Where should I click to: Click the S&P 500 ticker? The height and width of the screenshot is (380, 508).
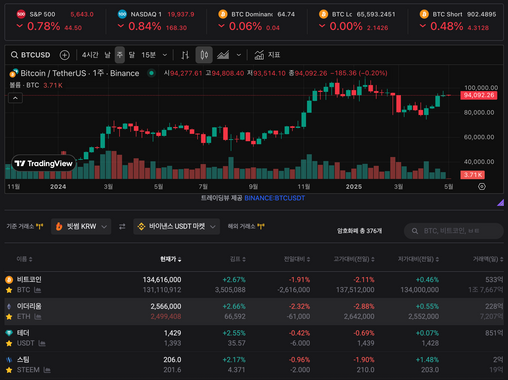coord(55,21)
